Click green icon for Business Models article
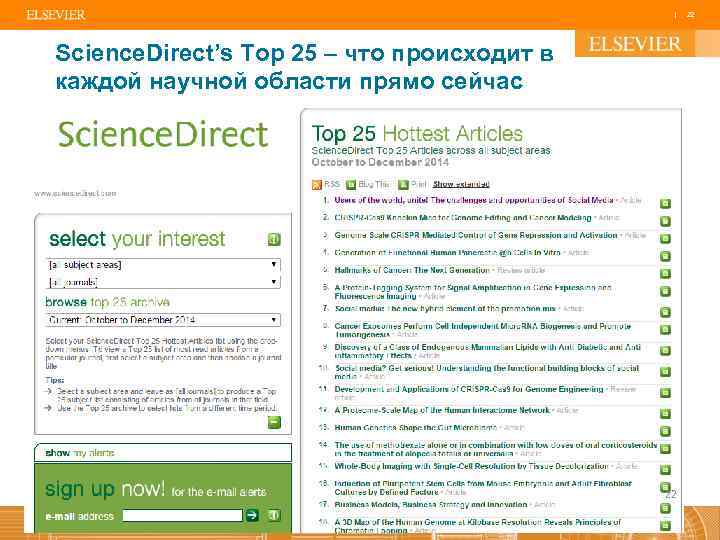Image resolution: width=720 pixels, height=540 pixels. point(665,508)
